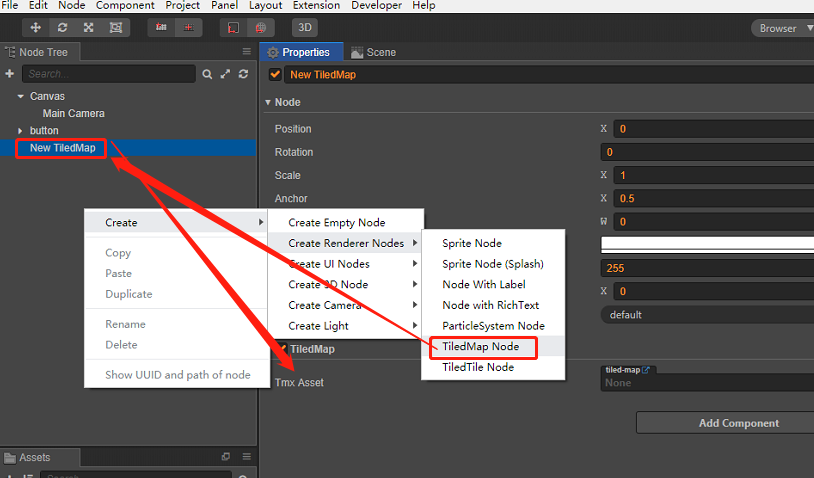814x478 pixels.
Task: Open the Browser preview dropdown
Action: pyautogui.click(x=782, y=28)
